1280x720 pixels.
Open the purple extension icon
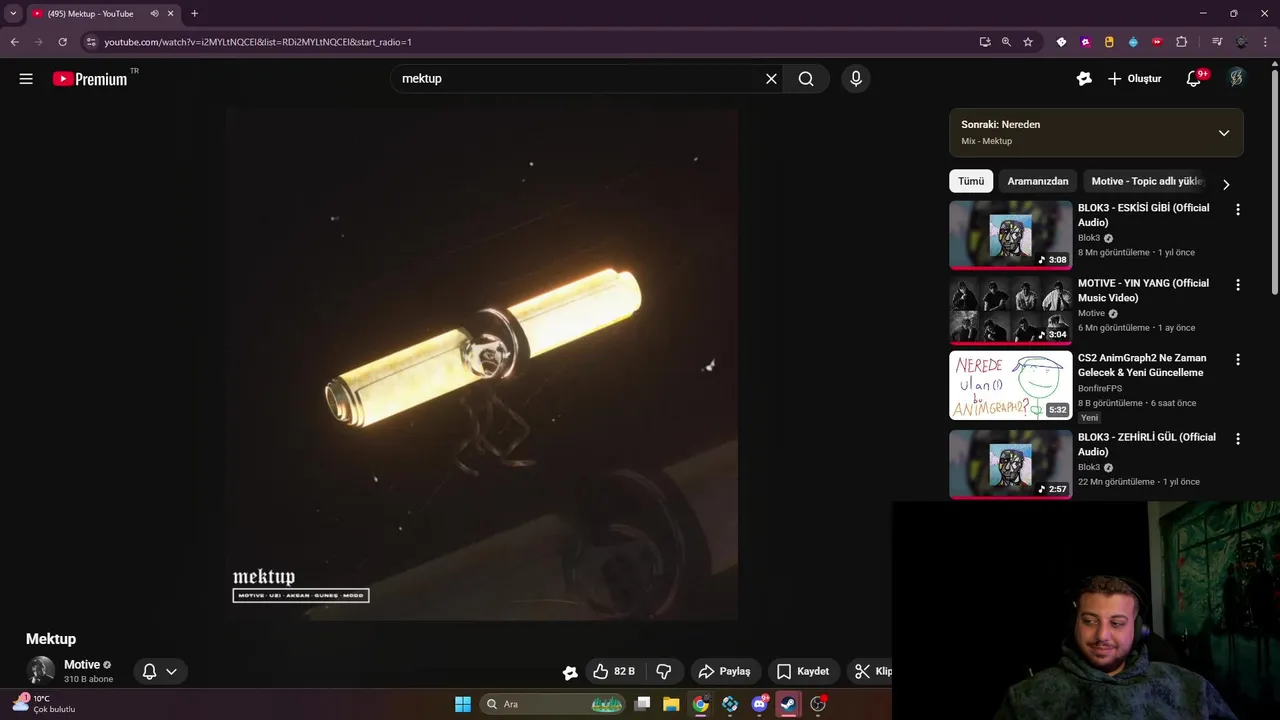click(x=1085, y=42)
